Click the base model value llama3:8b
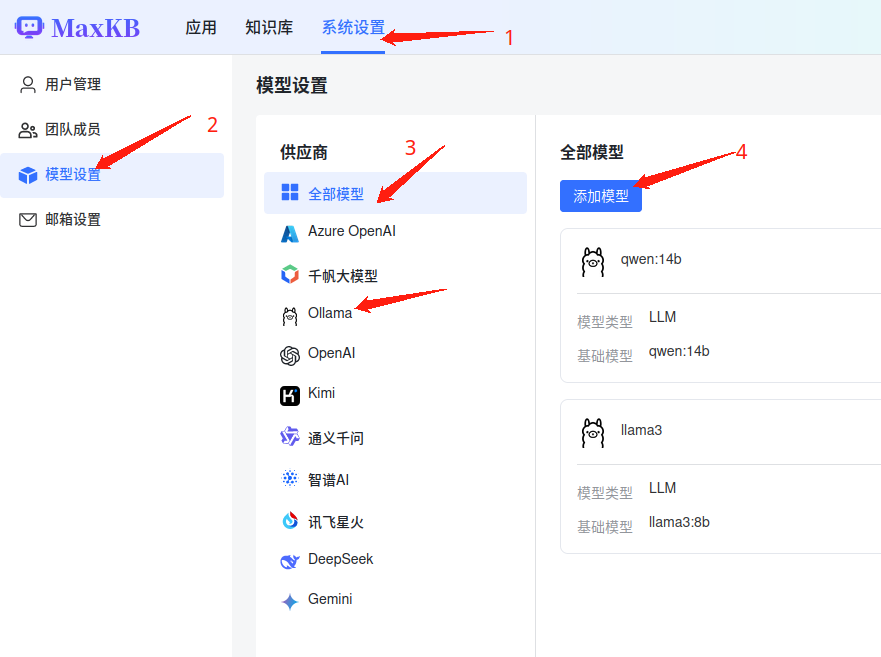881x657 pixels. tap(679, 523)
